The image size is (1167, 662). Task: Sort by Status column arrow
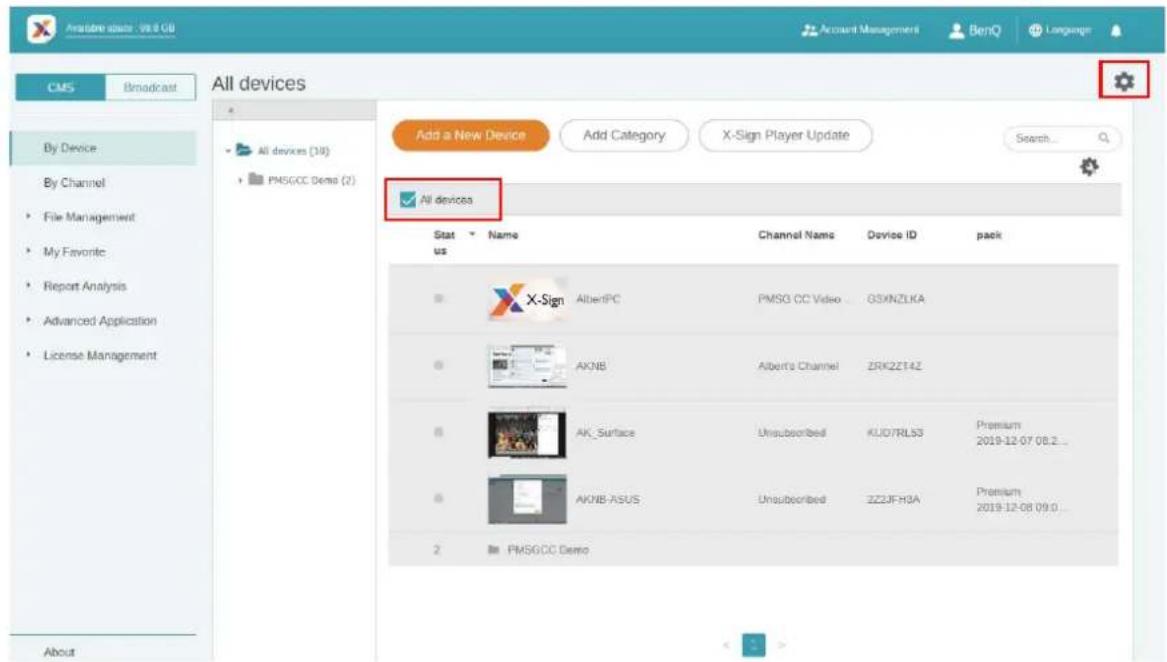[472, 235]
